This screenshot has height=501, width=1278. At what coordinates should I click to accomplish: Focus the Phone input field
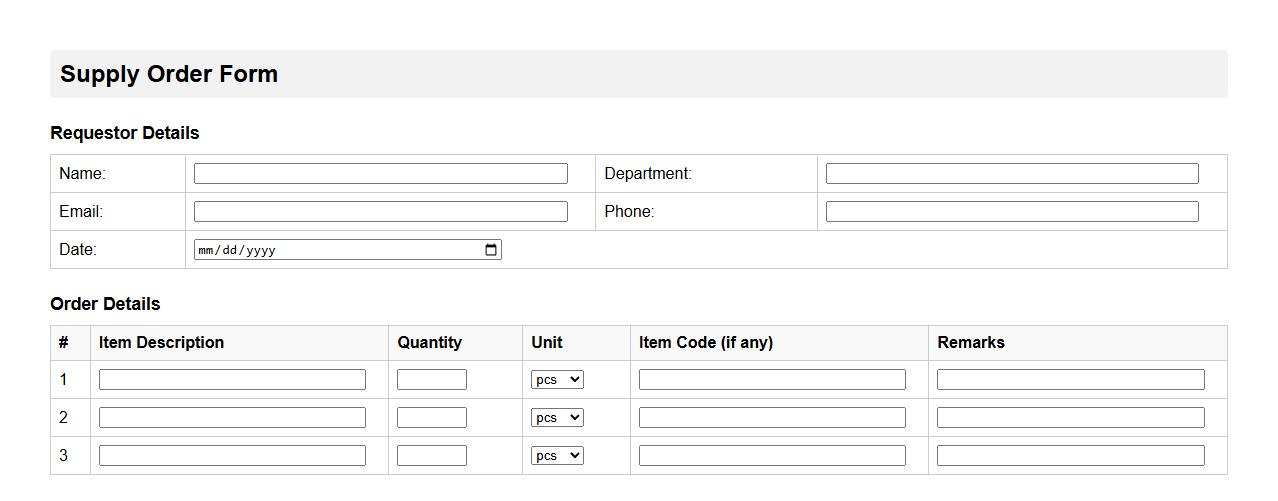click(1012, 212)
